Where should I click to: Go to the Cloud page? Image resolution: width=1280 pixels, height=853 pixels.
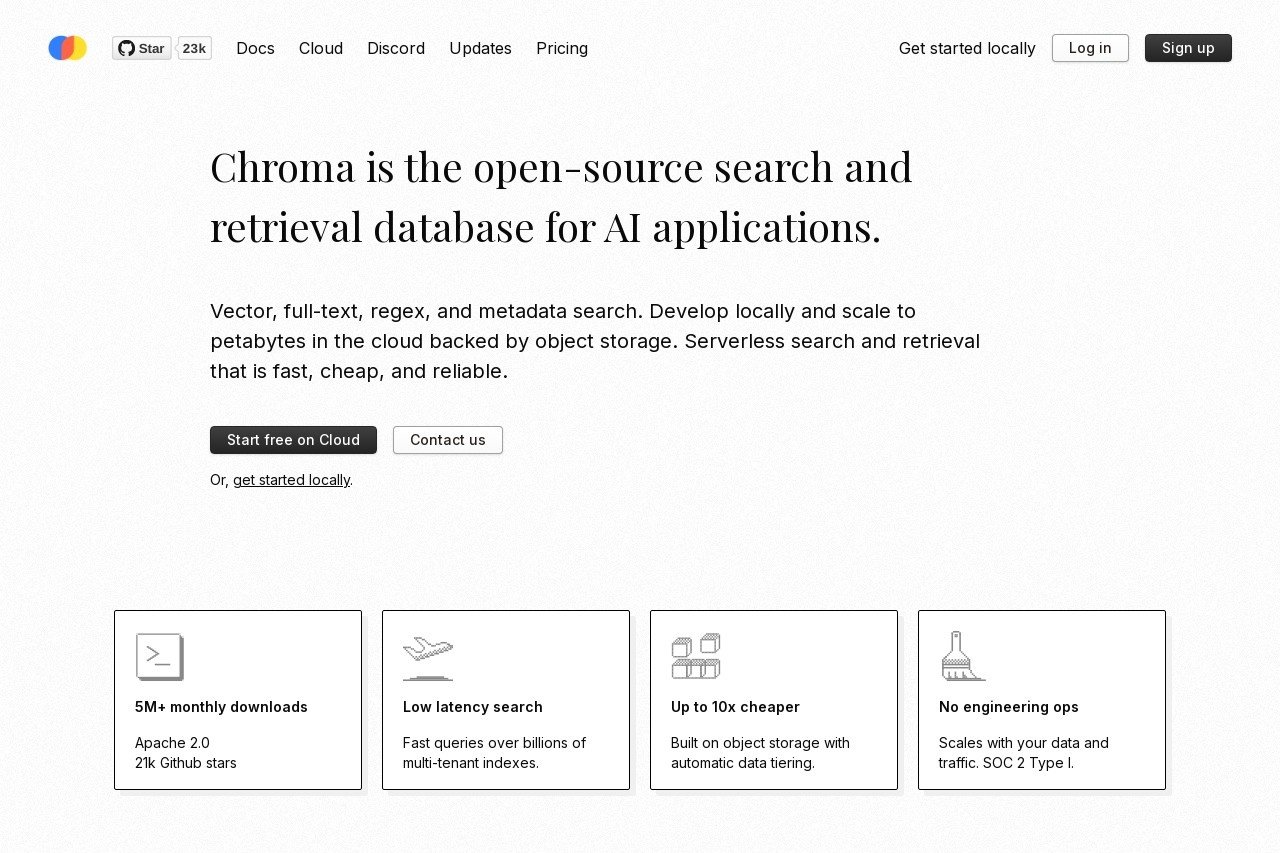click(321, 48)
